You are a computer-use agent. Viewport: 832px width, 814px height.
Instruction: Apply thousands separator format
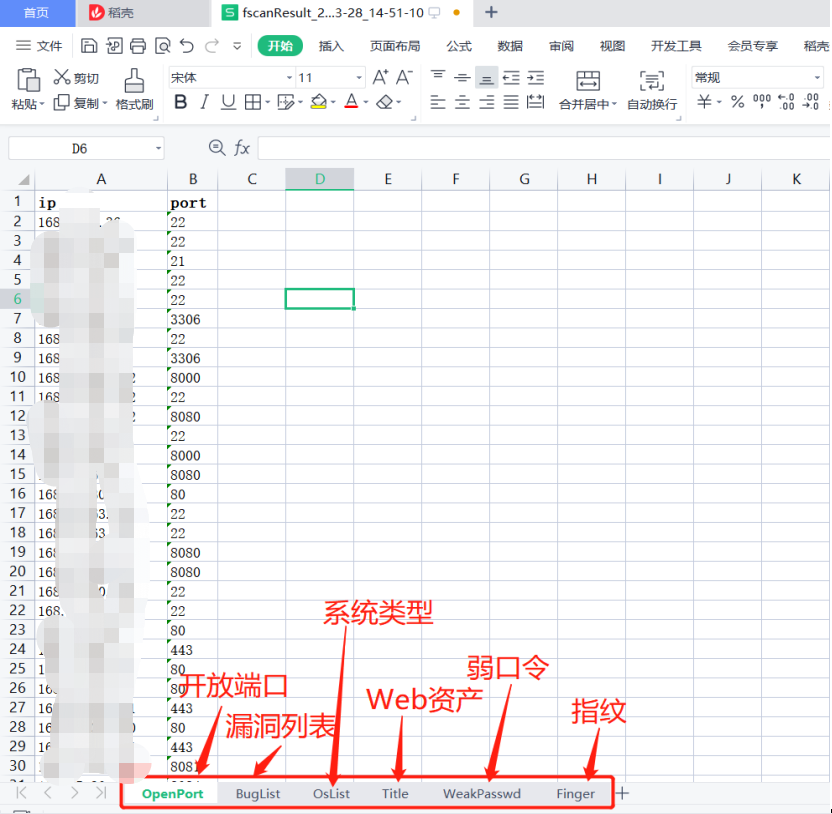pos(761,101)
